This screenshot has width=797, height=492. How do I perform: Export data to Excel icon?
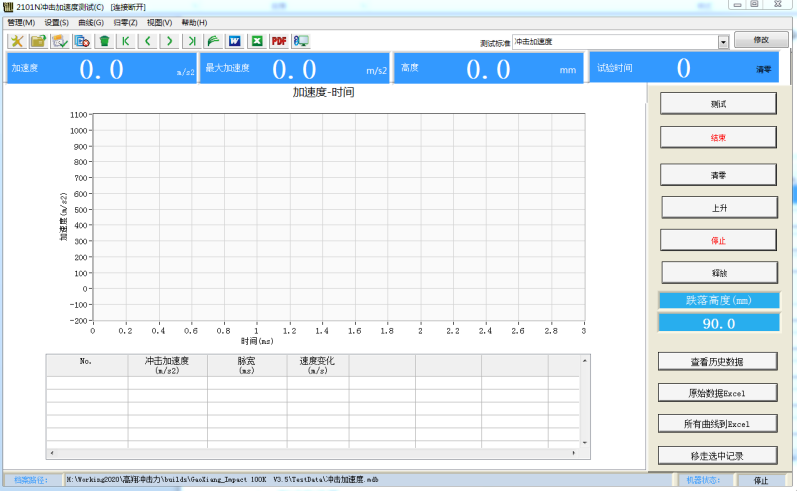pos(257,41)
